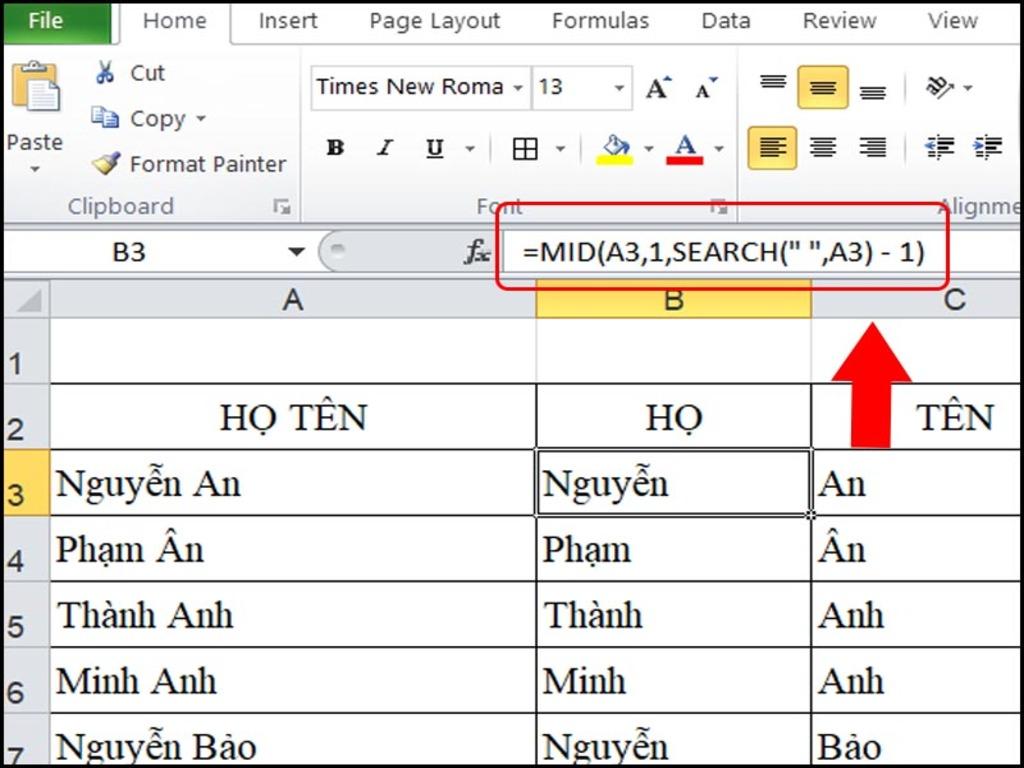The image size is (1024, 768).
Task: Click inside the formula bar
Action: 700,252
